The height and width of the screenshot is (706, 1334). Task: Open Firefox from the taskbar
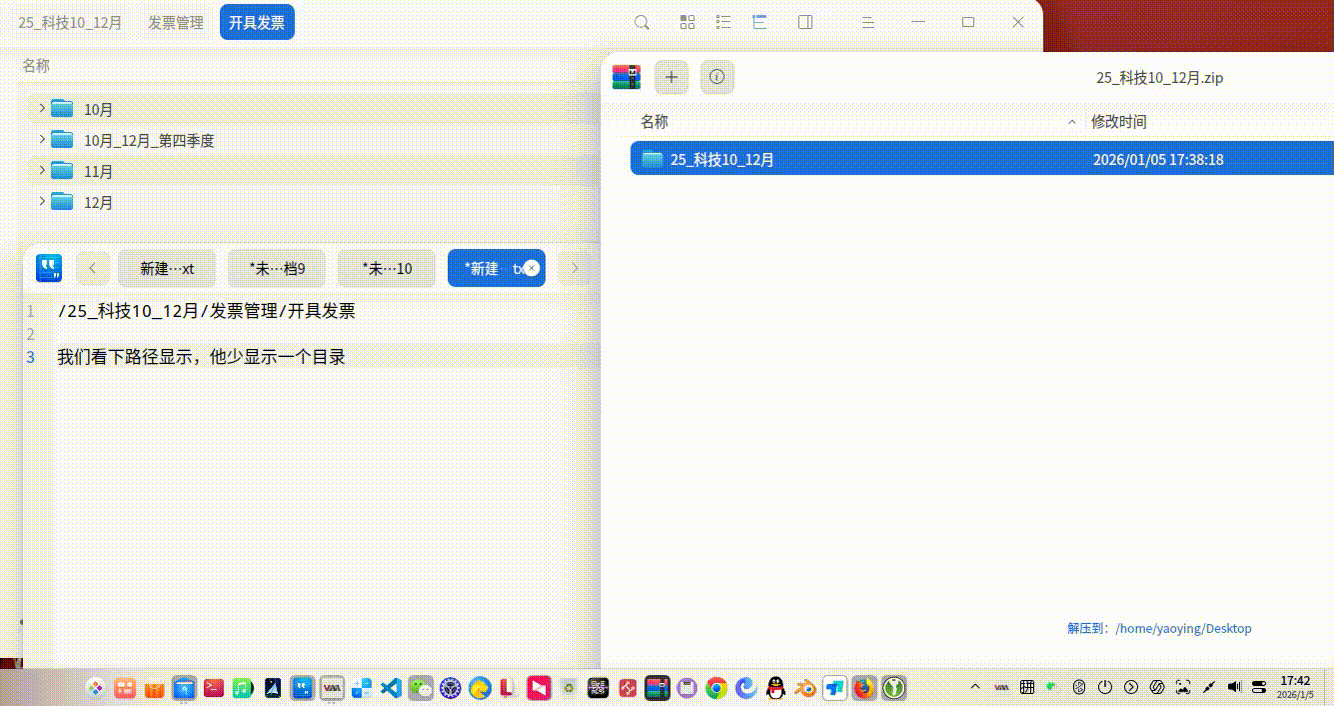864,688
